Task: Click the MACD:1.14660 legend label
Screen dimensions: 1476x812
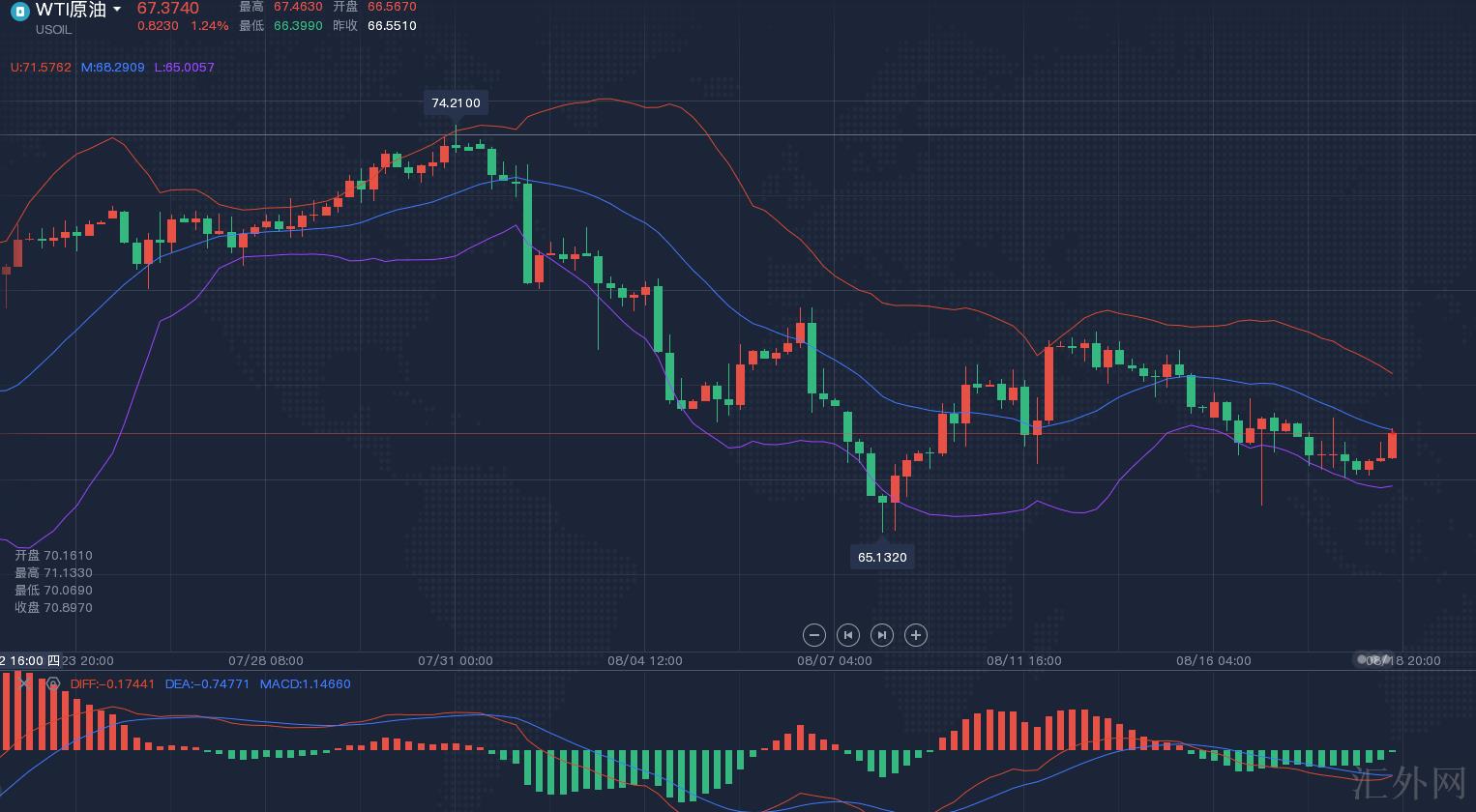Action: click(x=305, y=683)
